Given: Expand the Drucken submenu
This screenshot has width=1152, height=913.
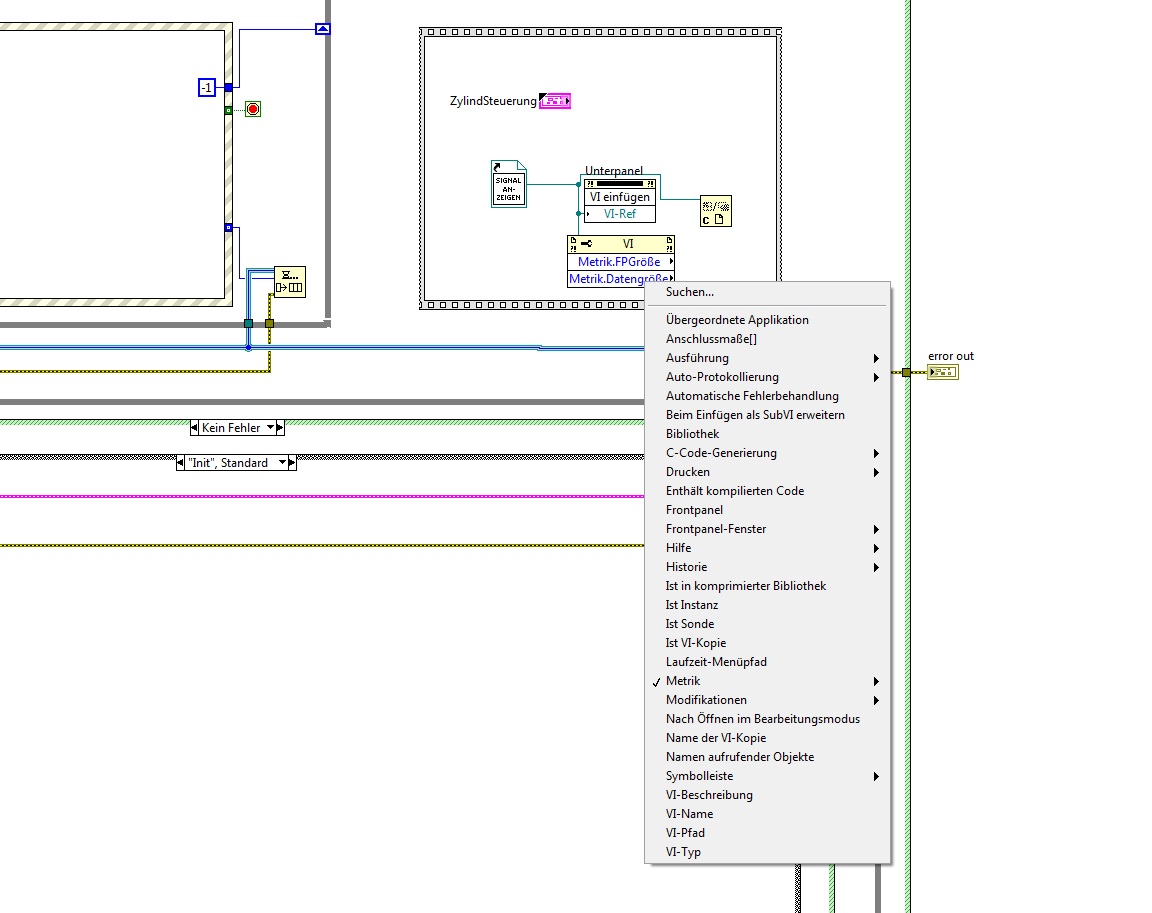Looking at the screenshot, I should tap(767, 472).
